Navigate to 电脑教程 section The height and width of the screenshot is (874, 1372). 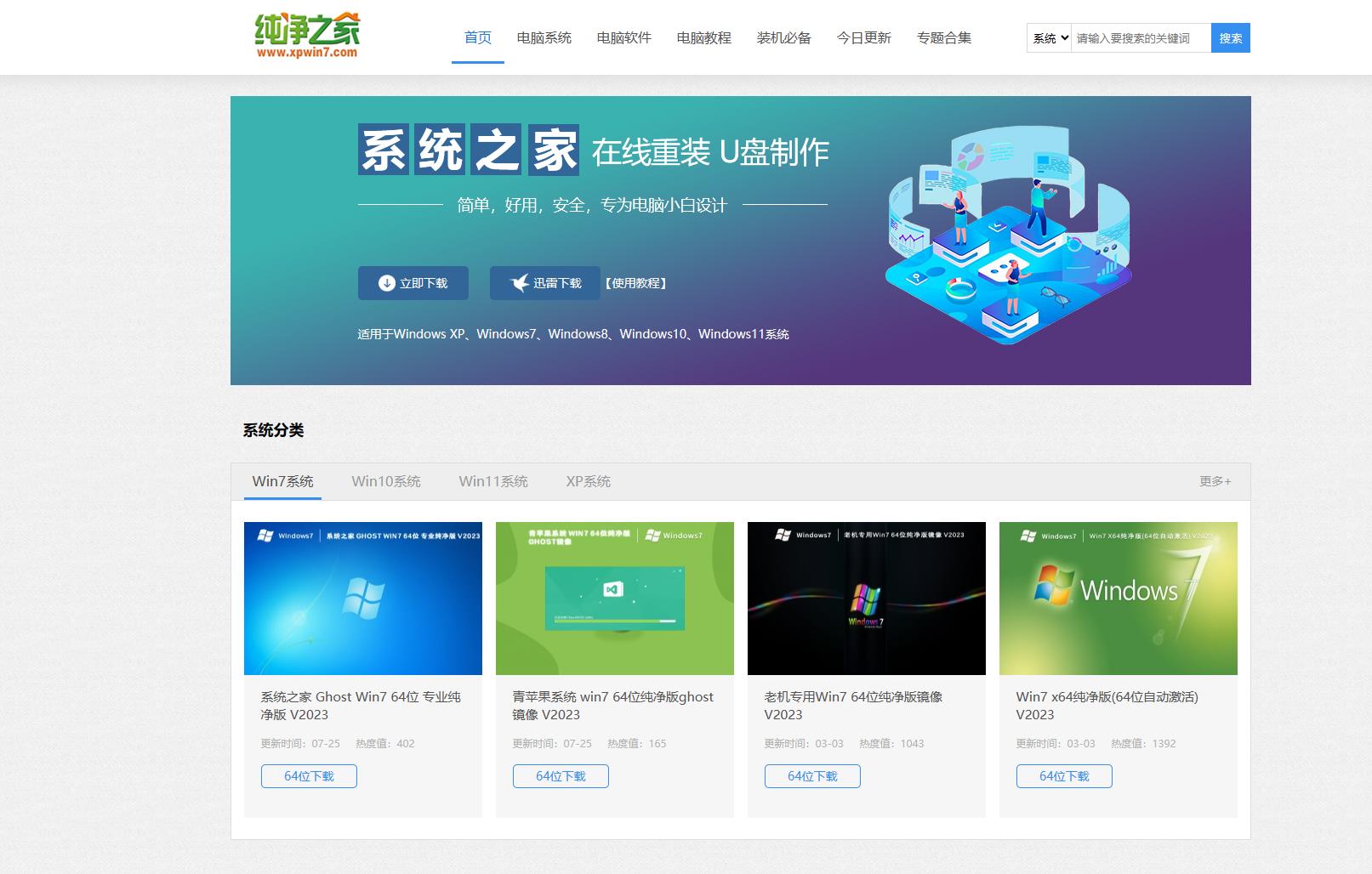coord(704,37)
